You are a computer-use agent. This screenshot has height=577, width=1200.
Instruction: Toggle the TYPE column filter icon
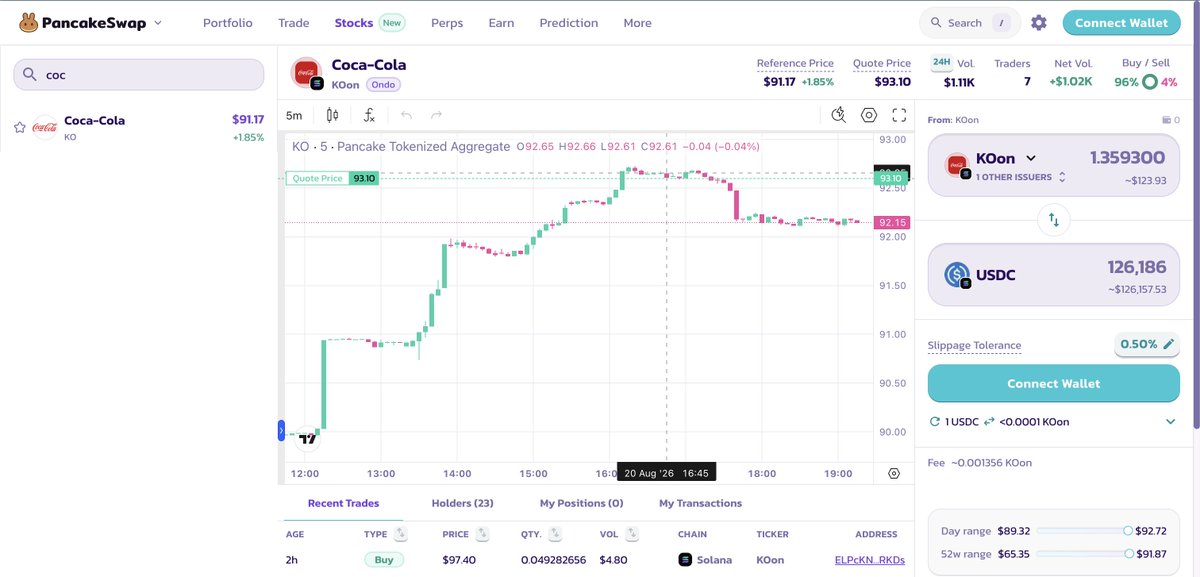point(400,534)
